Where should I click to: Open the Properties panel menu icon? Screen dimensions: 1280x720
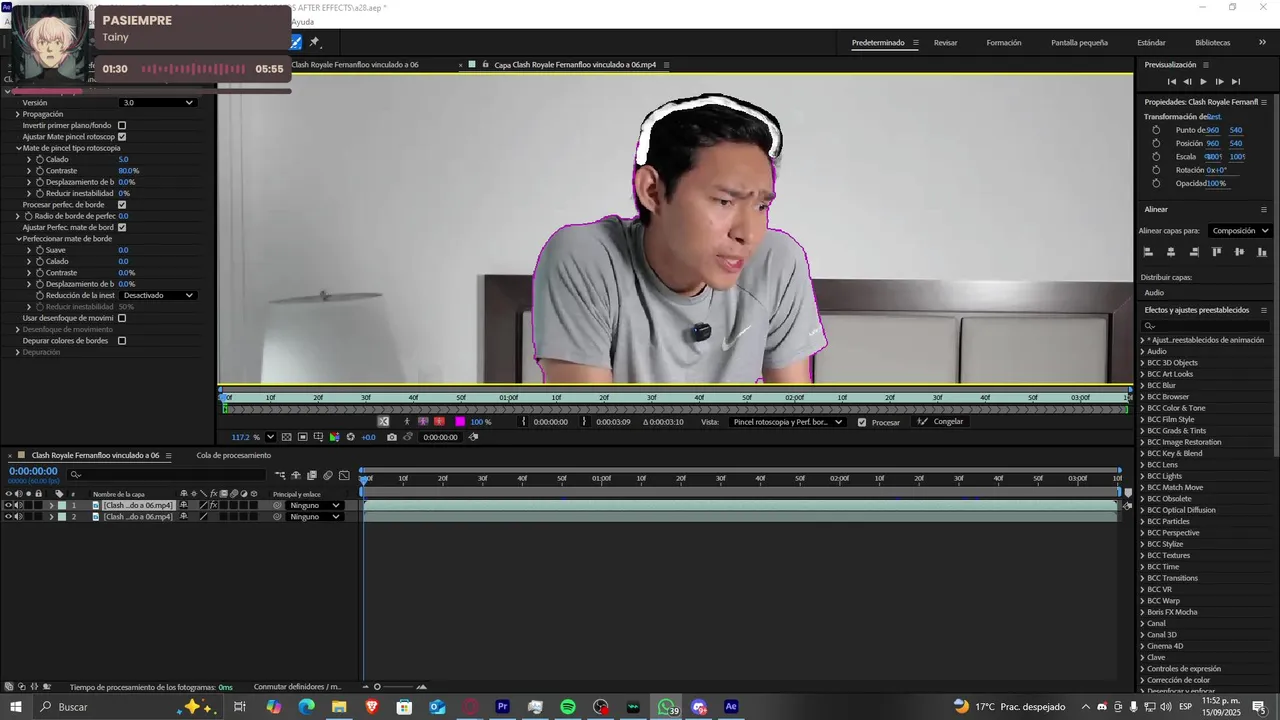1264,102
